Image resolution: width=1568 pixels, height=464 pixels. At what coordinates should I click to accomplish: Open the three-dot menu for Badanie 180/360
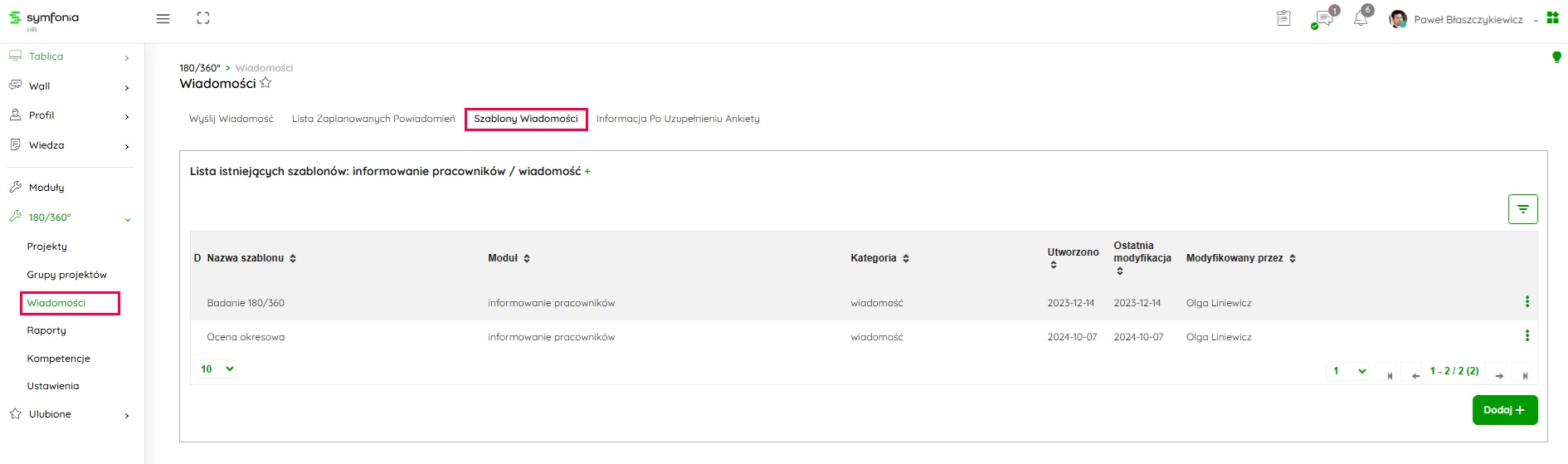point(1527,302)
